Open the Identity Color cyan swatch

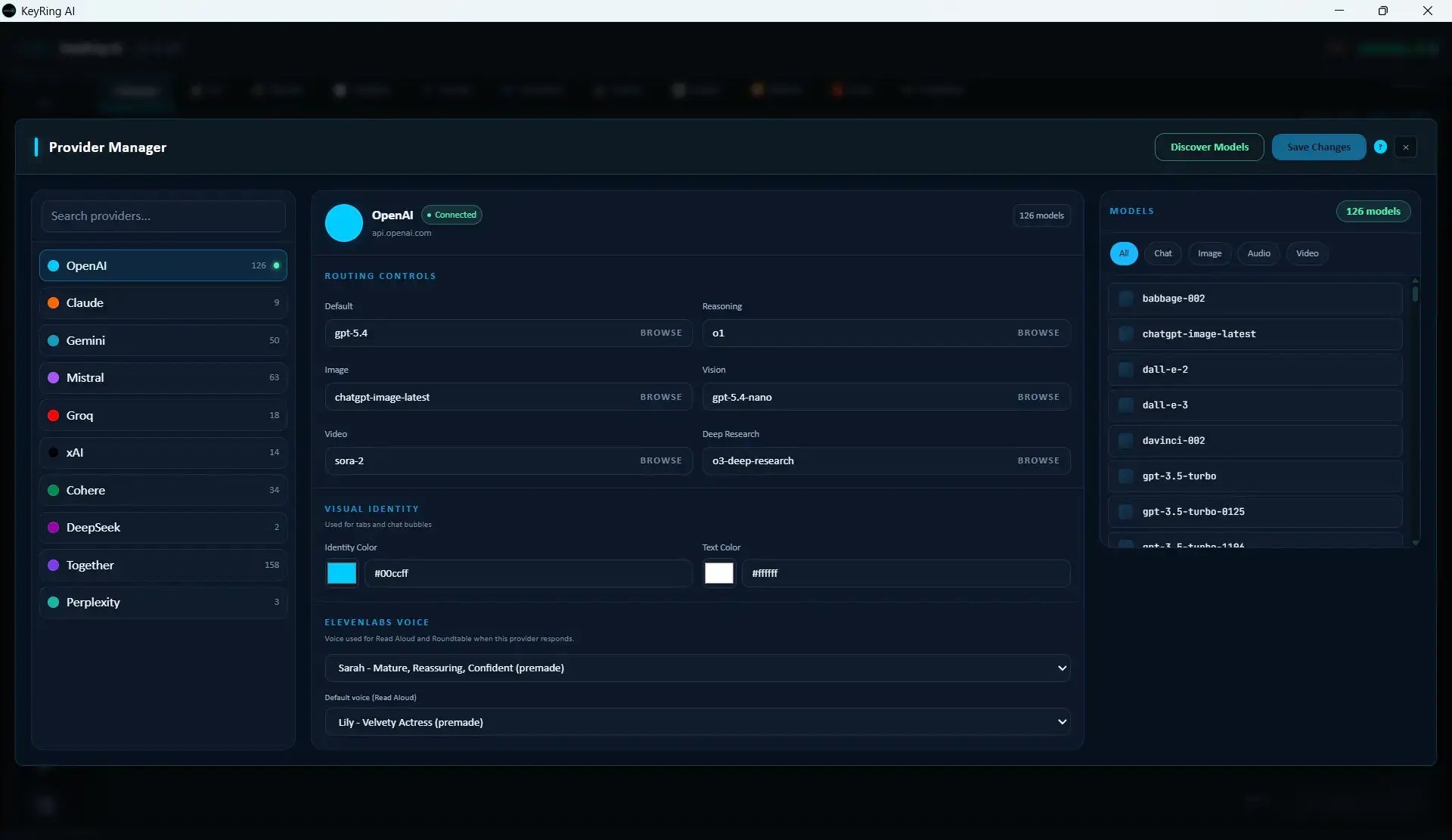[x=342, y=573]
